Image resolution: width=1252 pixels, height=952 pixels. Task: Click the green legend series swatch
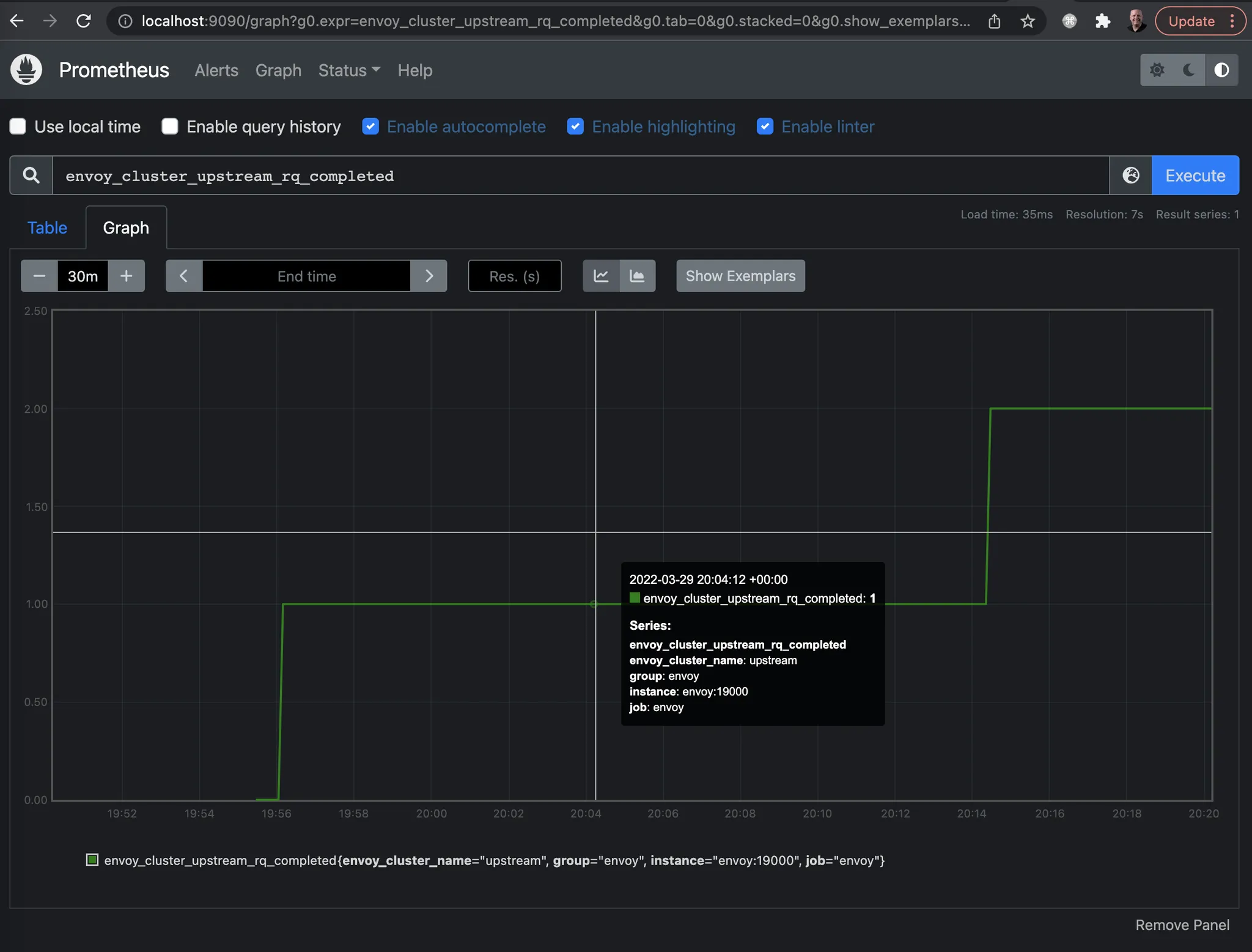pos(92,860)
